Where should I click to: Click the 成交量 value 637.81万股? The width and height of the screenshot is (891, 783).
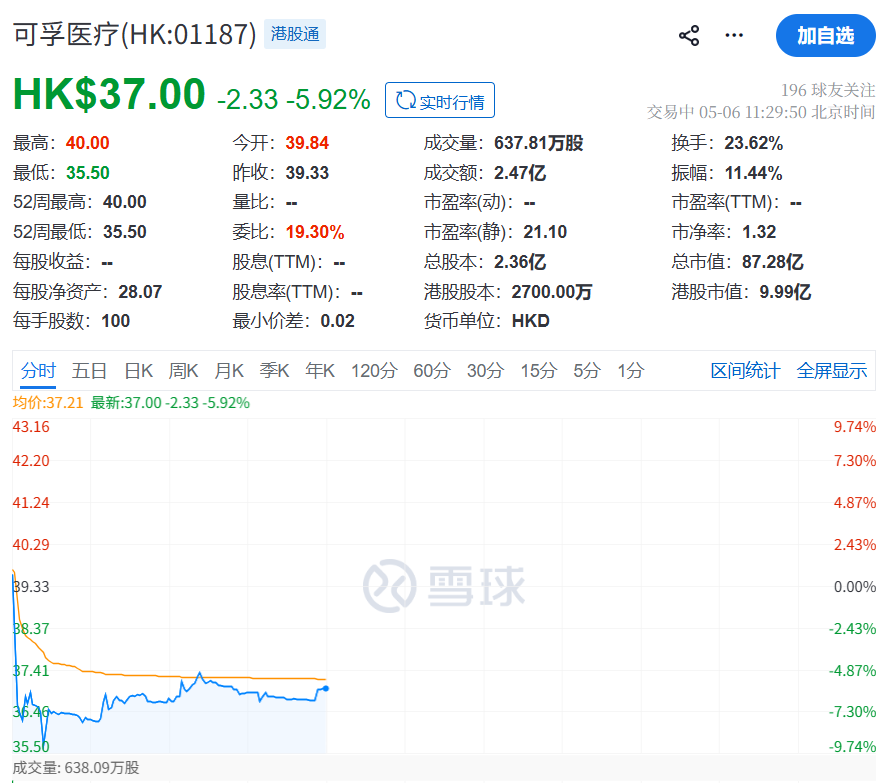(538, 143)
